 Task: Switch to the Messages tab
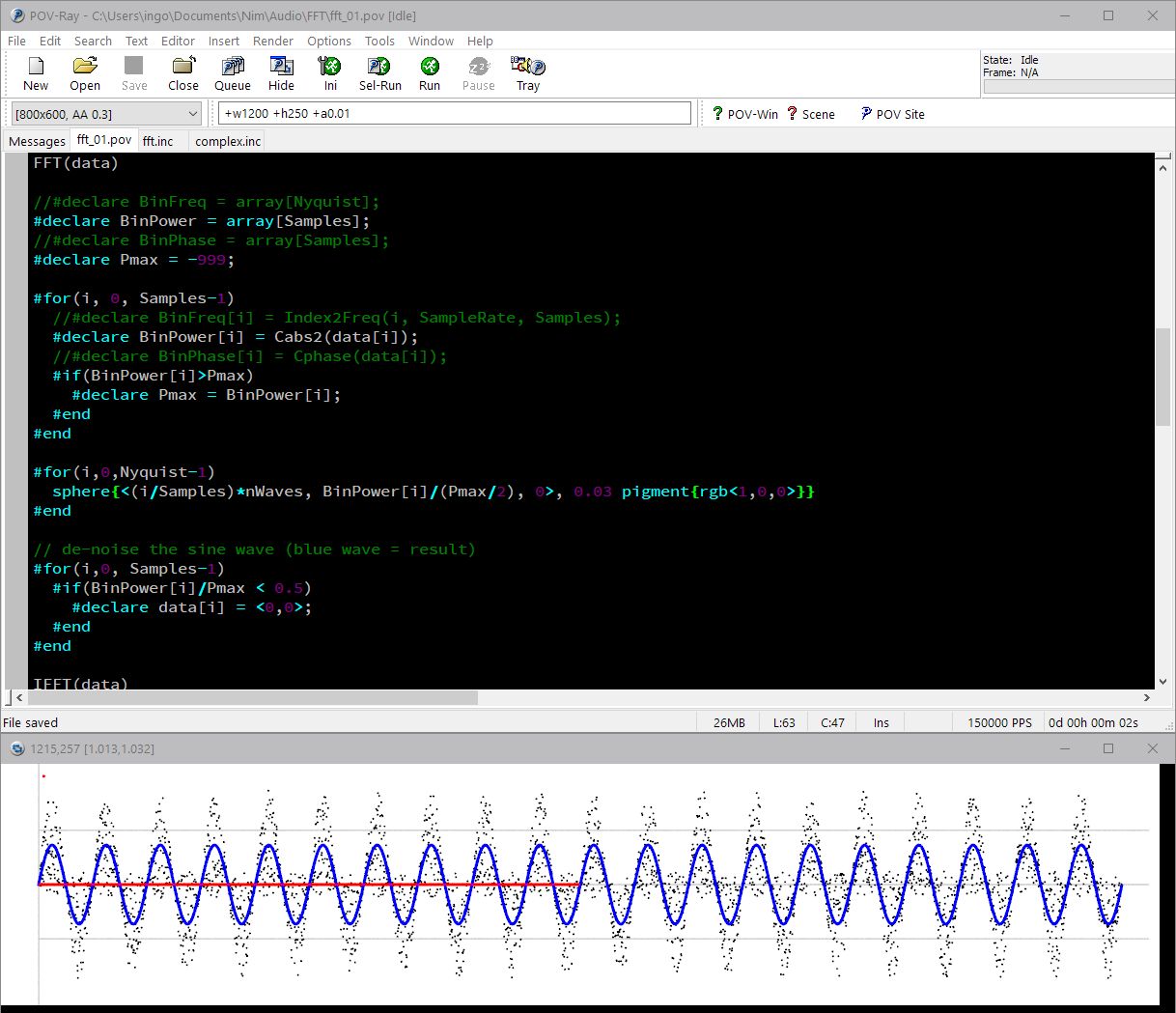tap(37, 141)
